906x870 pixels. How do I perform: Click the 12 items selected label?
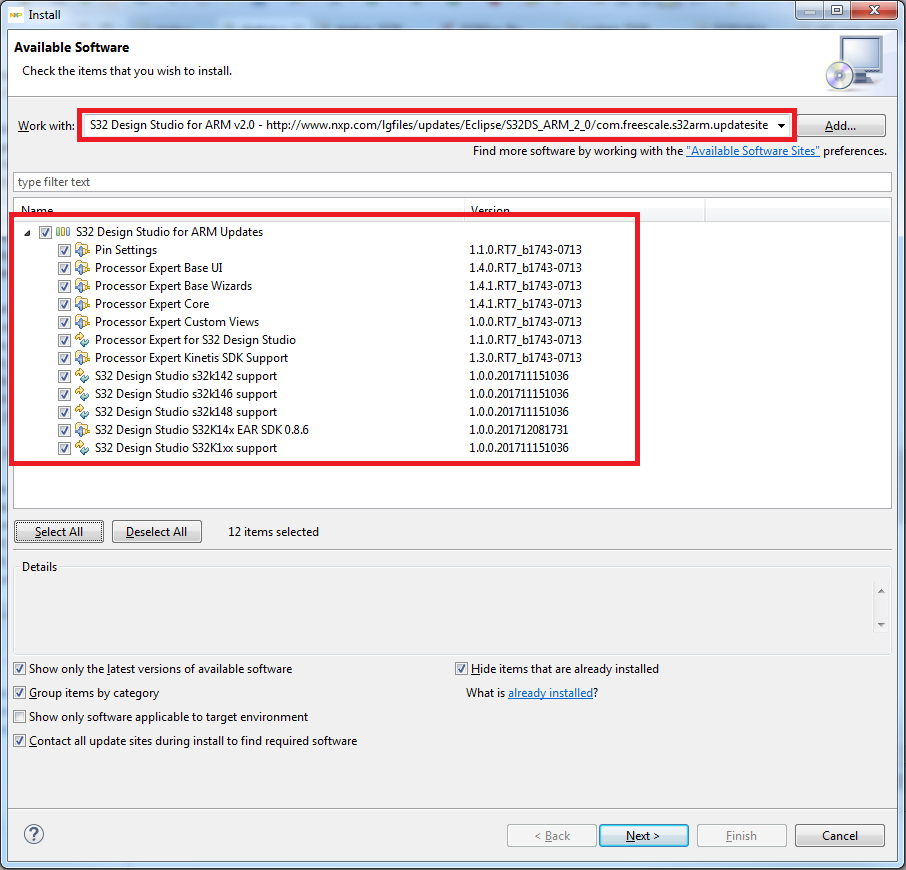[x=273, y=531]
